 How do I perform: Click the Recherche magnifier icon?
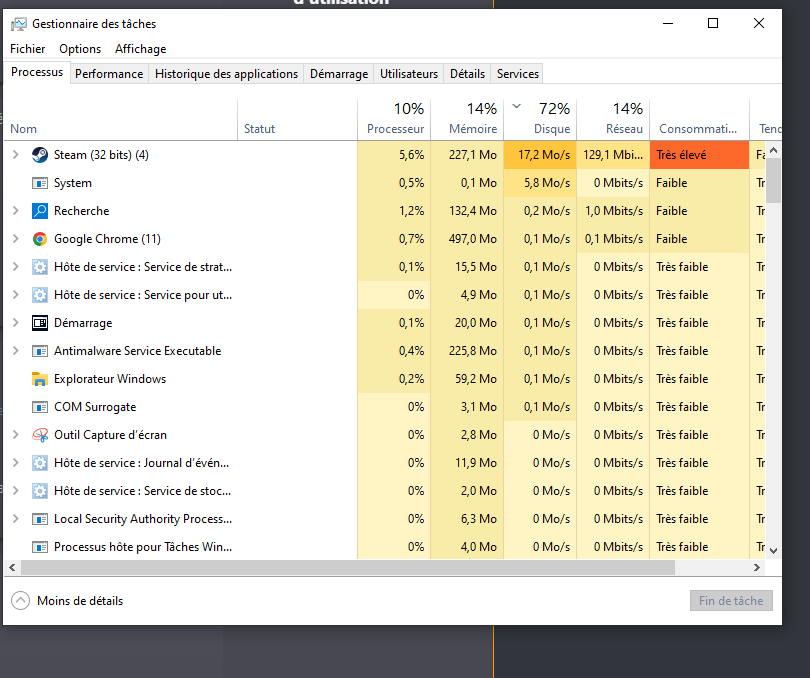pyautogui.click(x=40, y=211)
